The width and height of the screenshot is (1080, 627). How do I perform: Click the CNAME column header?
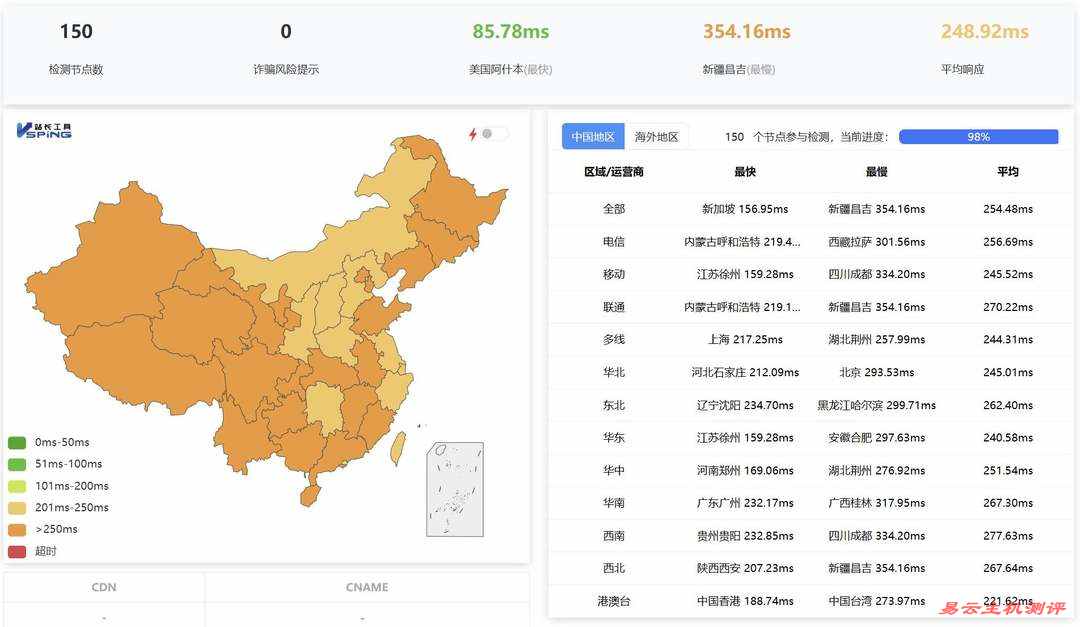click(367, 587)
